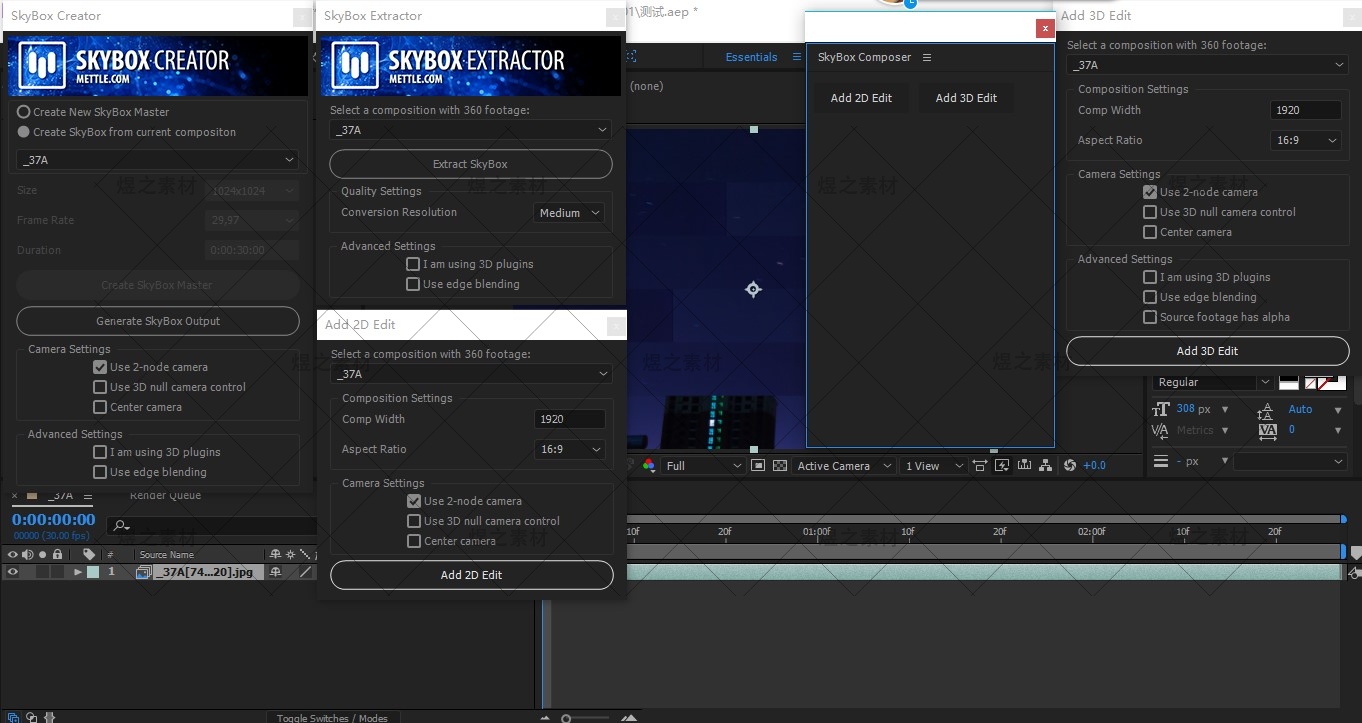The height and width of the screenshot is (723, 1362).
Task: Select Create New SkyBox Master radio
Action: [x=24, y=112]
